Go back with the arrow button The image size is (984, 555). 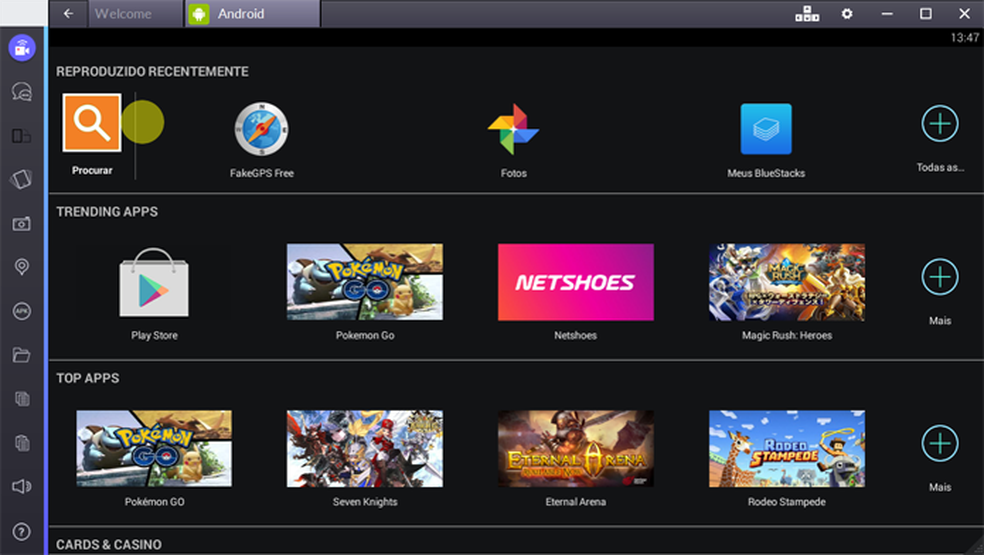pos(68,13)
